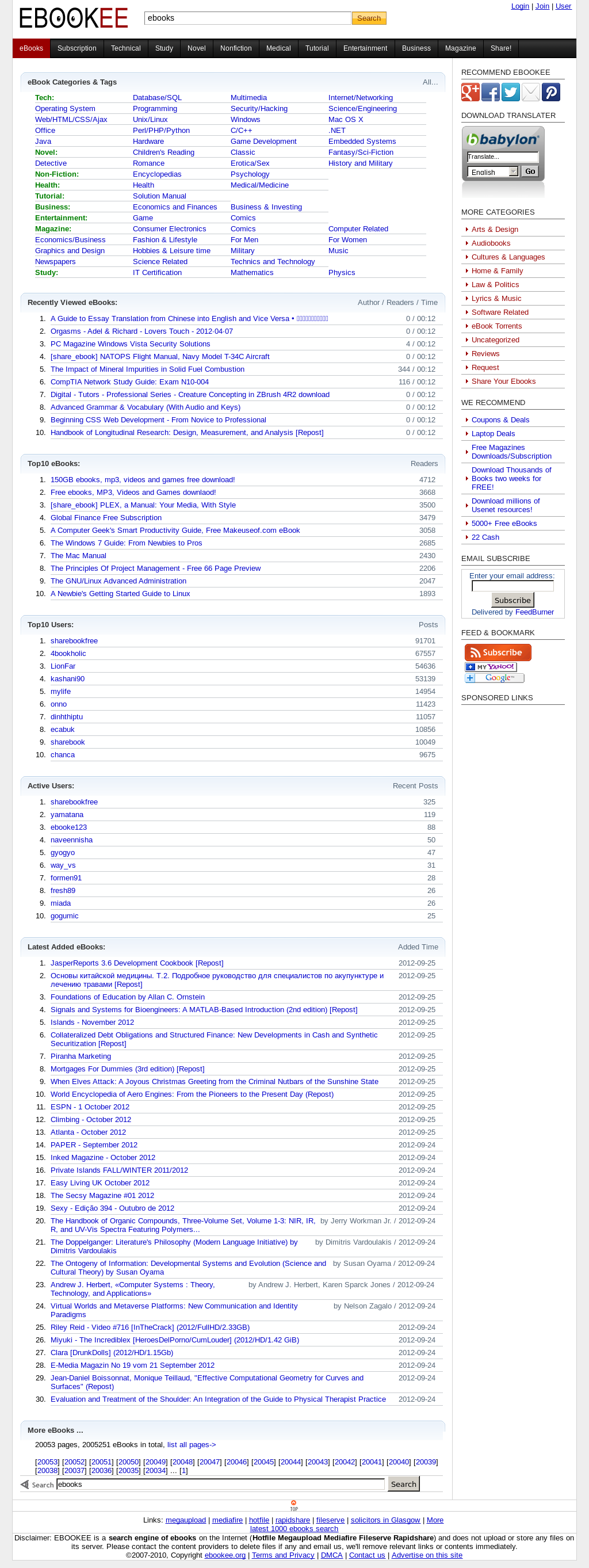Open Terms and Privacy footer link
The height and width of the screenshot is (1568, 589).
click(x=283, y=1555)
